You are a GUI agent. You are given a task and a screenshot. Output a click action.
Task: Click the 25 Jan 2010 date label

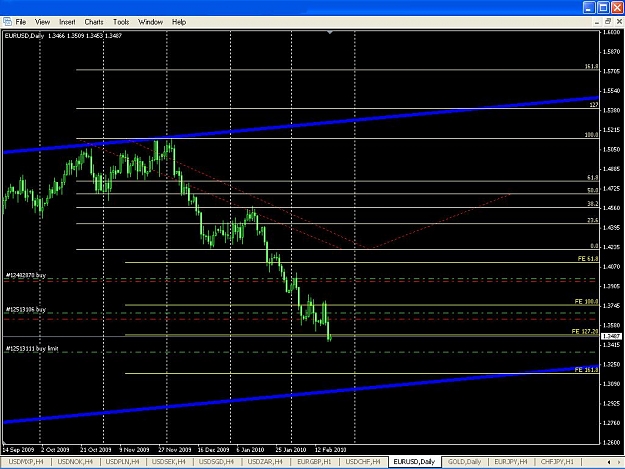click(x=291, y=450)
